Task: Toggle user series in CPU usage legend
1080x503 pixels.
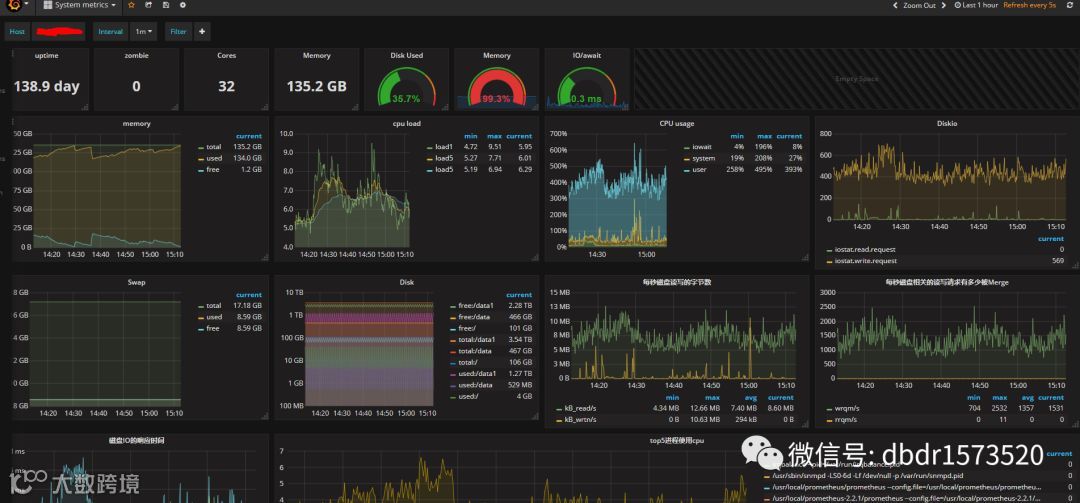Action: pos(699,170)
